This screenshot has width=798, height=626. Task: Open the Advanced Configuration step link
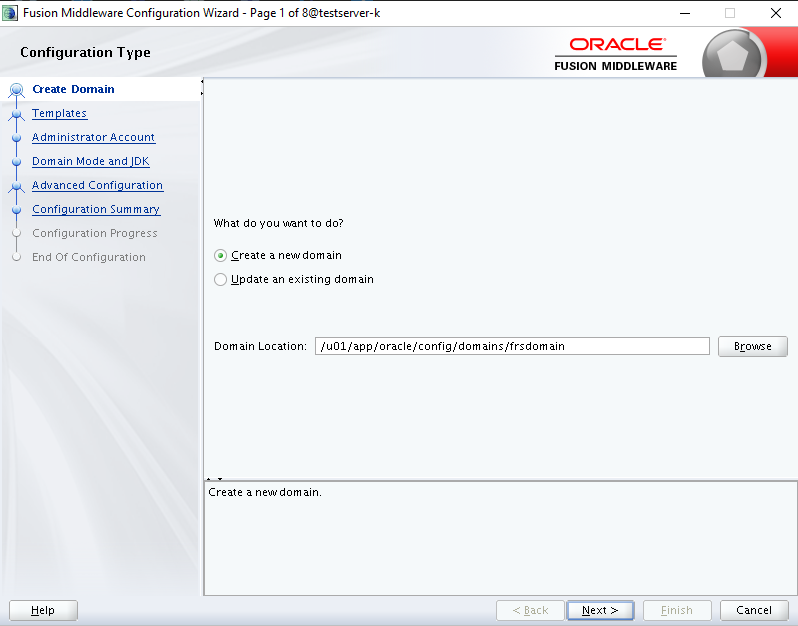coord(97,185)
